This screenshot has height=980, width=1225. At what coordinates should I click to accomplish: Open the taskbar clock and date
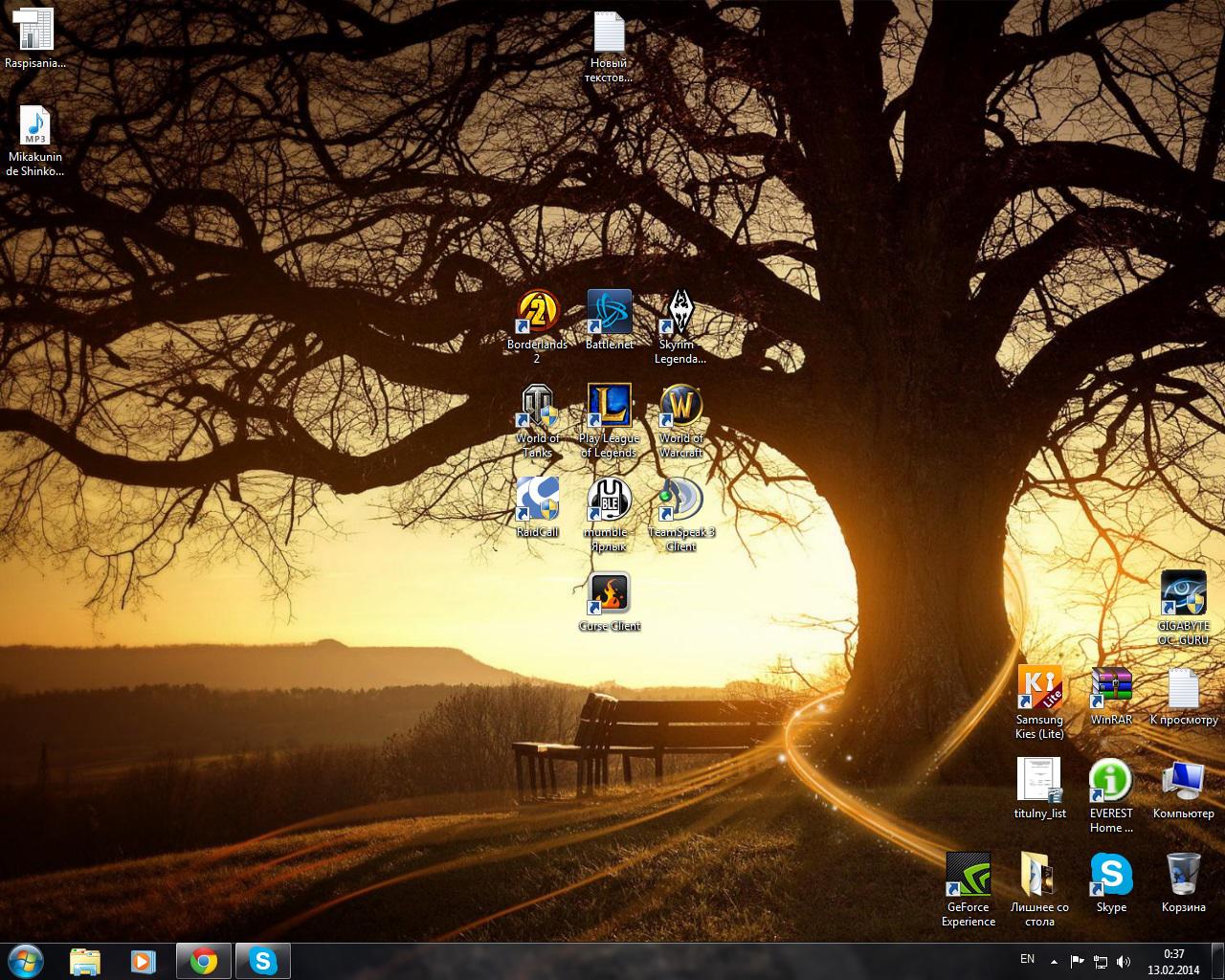click(x=1173, y=961)
